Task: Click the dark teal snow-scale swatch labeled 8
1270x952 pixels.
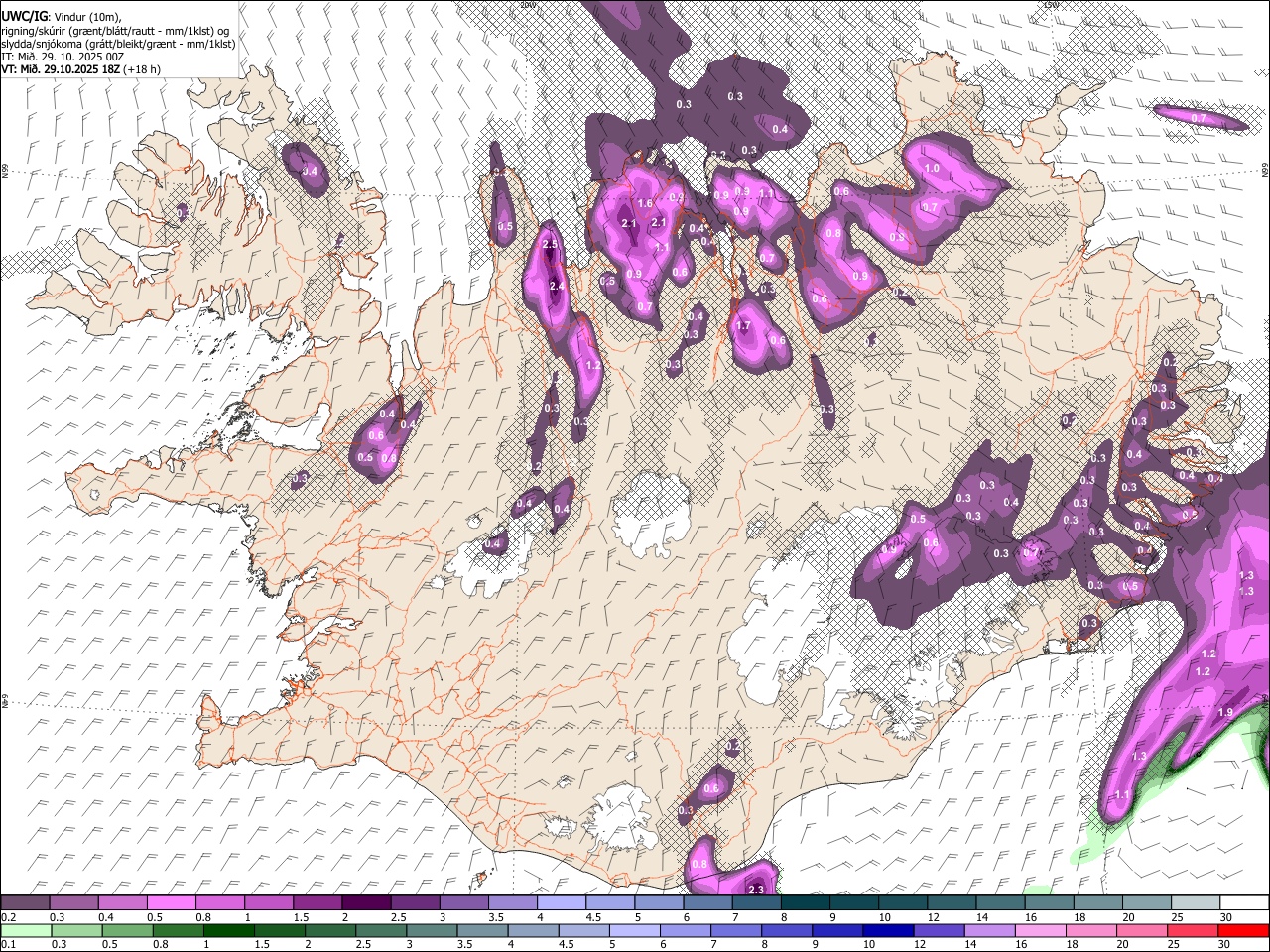Action: click(x=806, y=903)
